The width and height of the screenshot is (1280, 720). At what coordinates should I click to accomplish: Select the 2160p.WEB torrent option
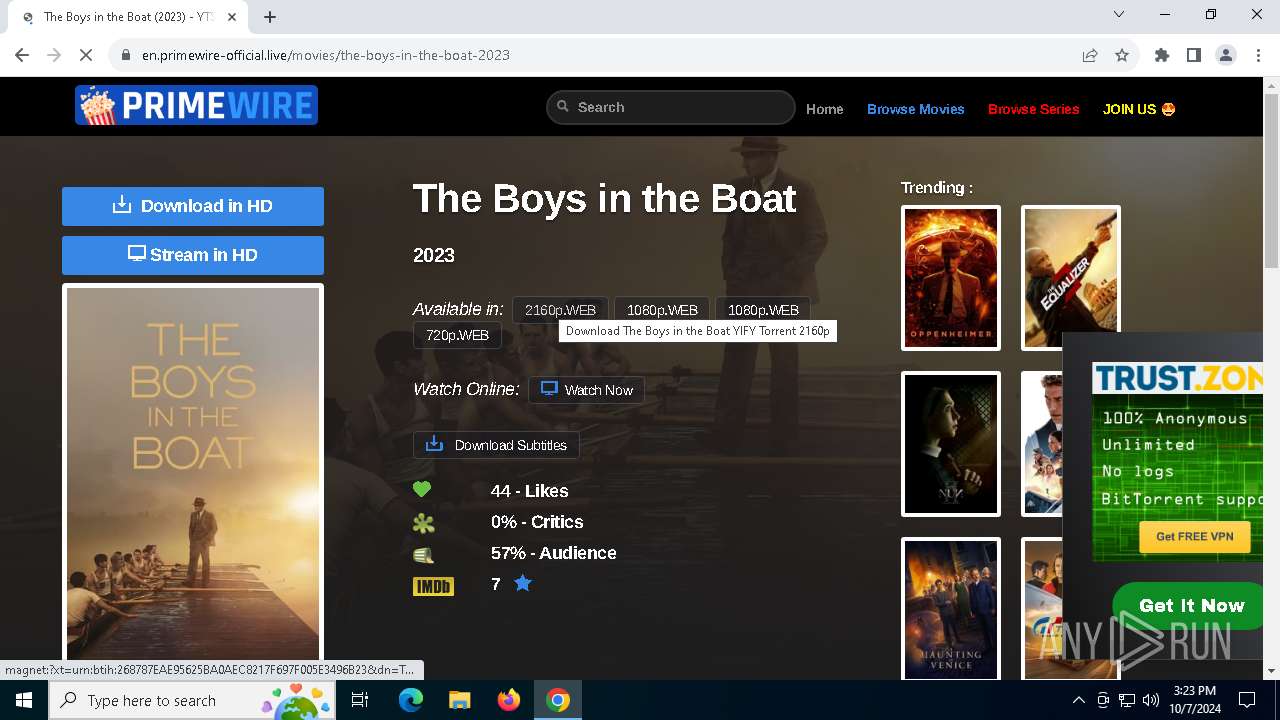560,310
